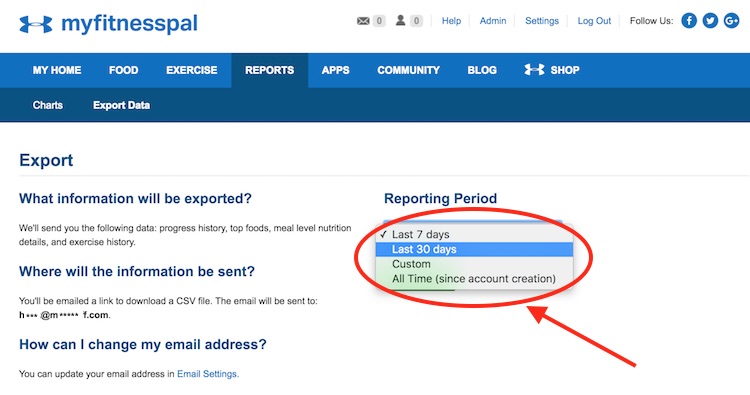Visit the Twitter page icon
750x395 pixels.
tap(710, 21)
